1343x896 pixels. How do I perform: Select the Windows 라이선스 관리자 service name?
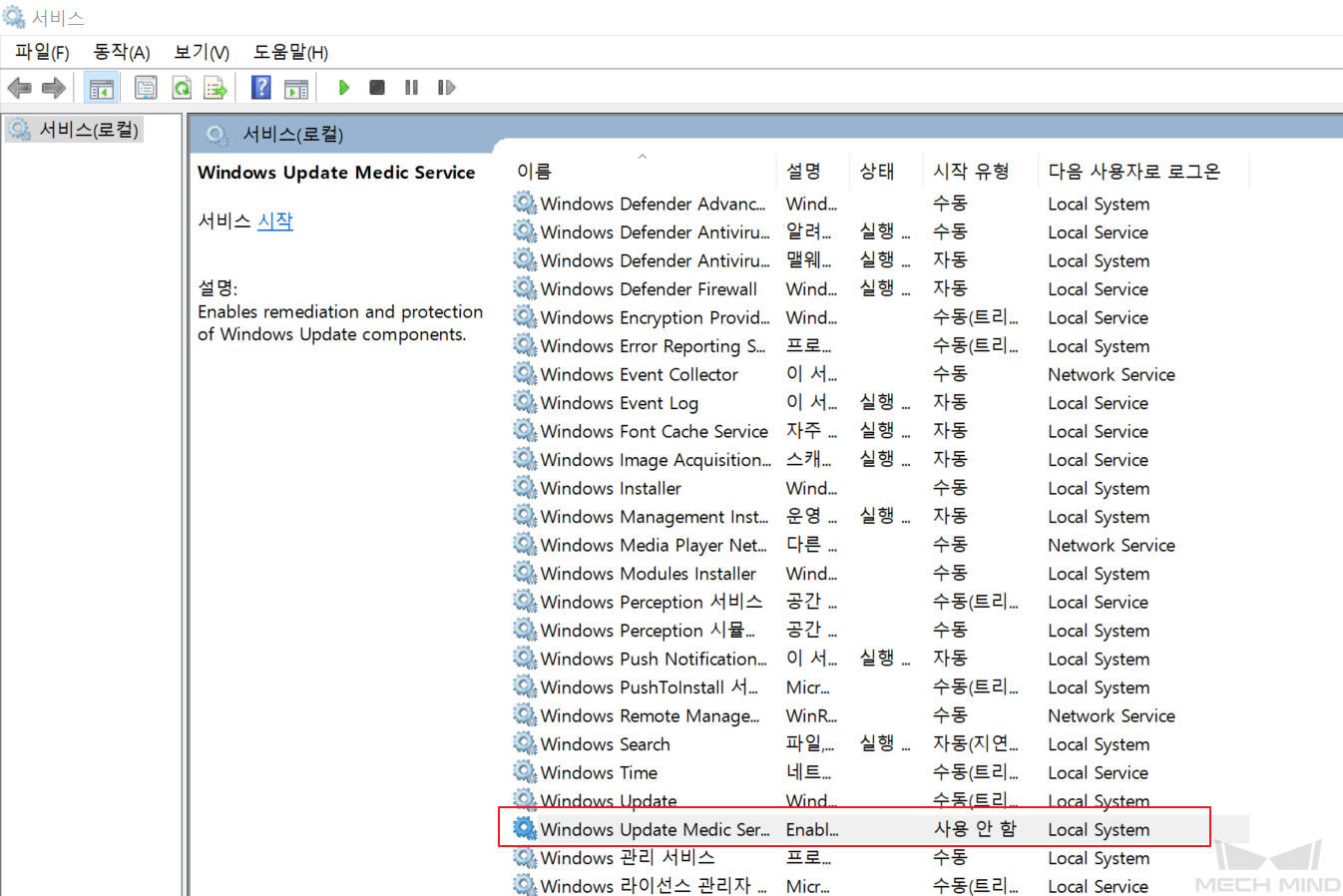654,885
